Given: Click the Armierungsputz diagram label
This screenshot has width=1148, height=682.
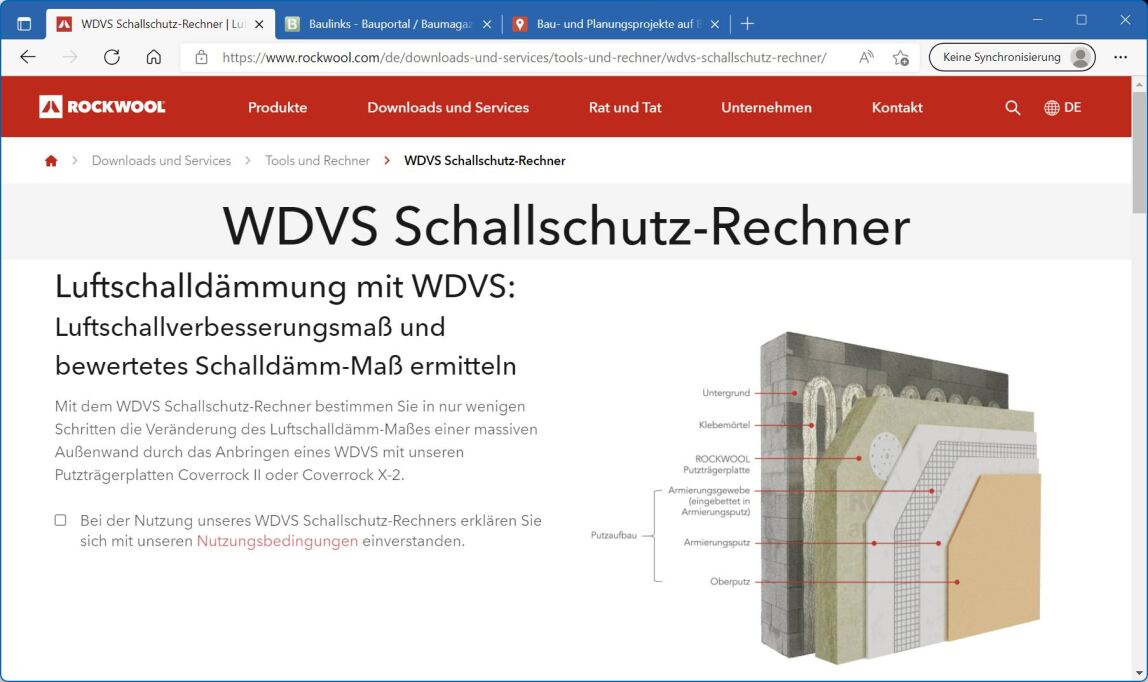Looking at the screenshot, I should (717, 543).
